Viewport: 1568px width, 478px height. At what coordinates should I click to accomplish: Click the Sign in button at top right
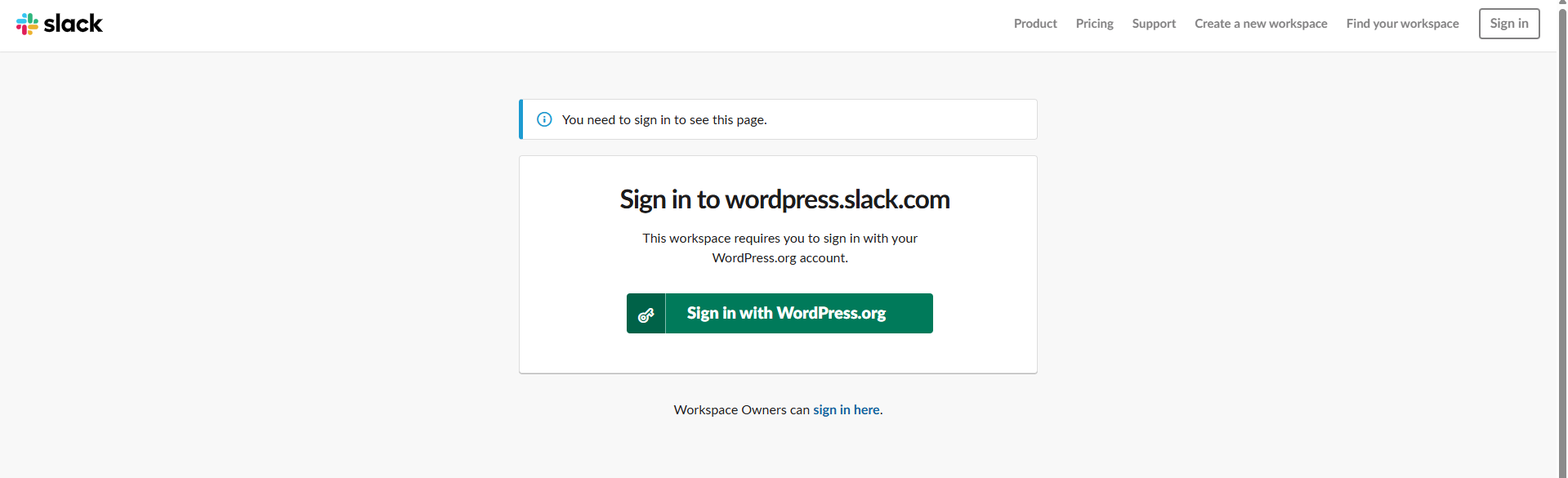[x=1508, y=24]
